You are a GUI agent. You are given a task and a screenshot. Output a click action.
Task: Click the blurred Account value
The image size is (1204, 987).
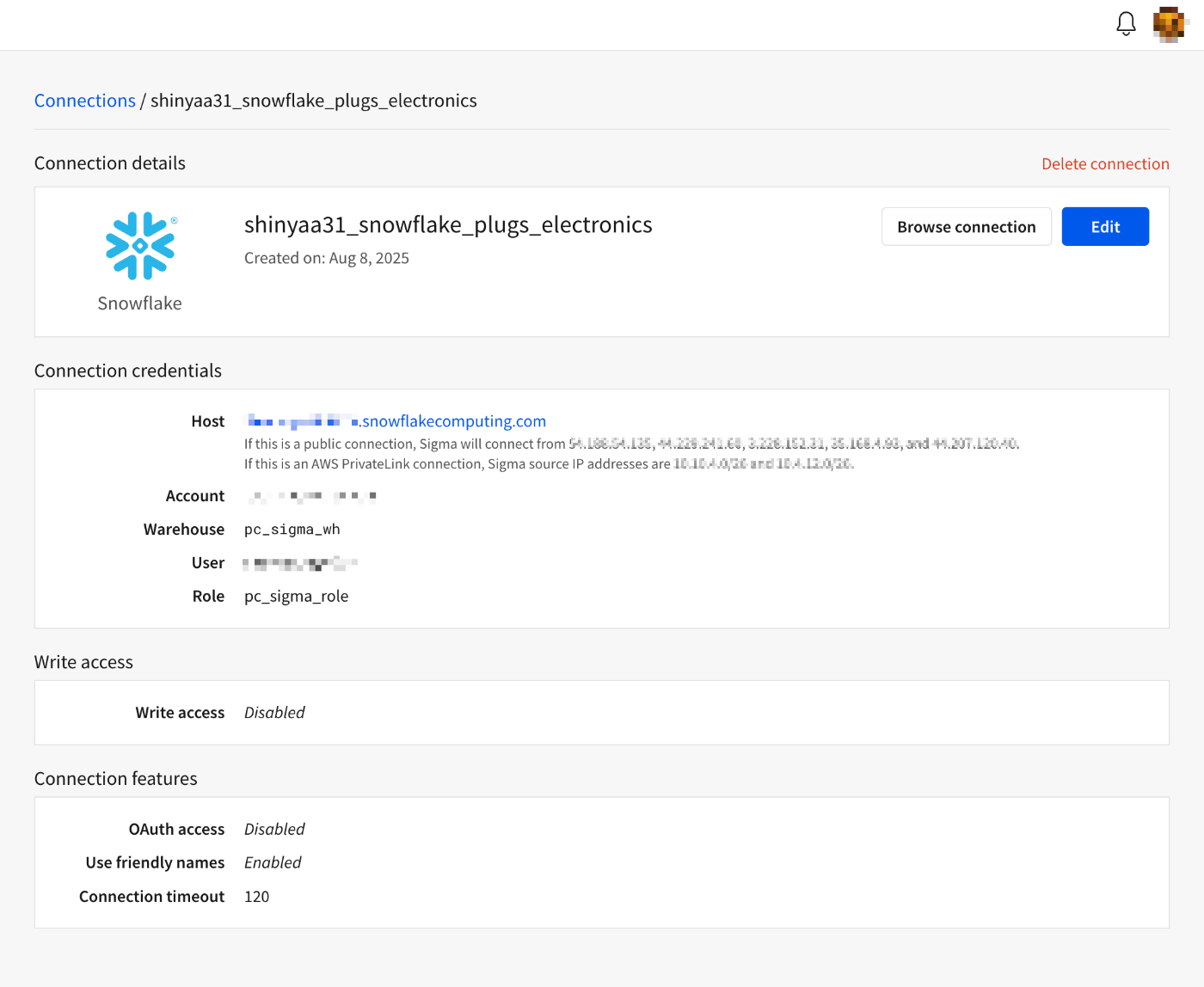(311, 496)
